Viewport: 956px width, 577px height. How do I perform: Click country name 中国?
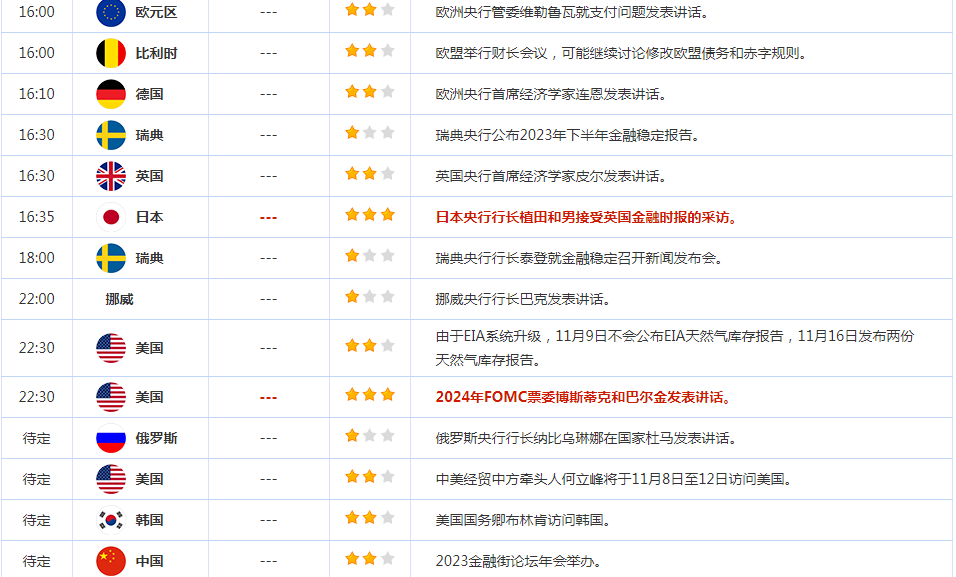(x=149, y=561)
